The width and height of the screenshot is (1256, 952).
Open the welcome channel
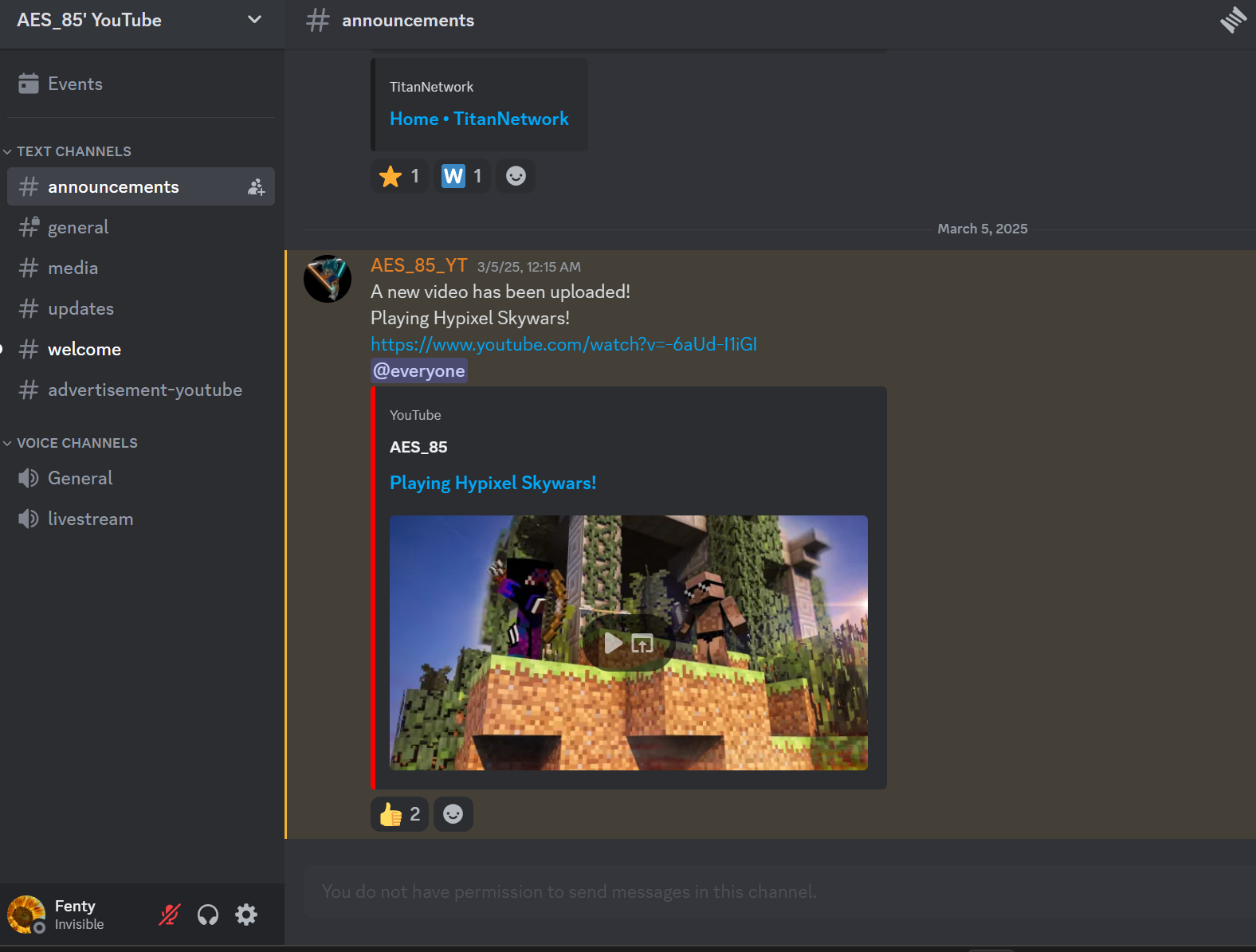click(x=141, y=349)
